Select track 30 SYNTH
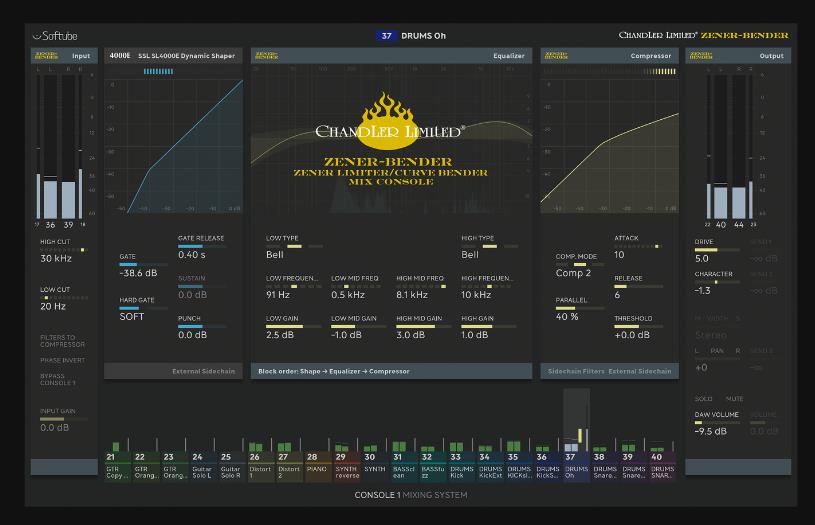 click(x=374, y=465)
